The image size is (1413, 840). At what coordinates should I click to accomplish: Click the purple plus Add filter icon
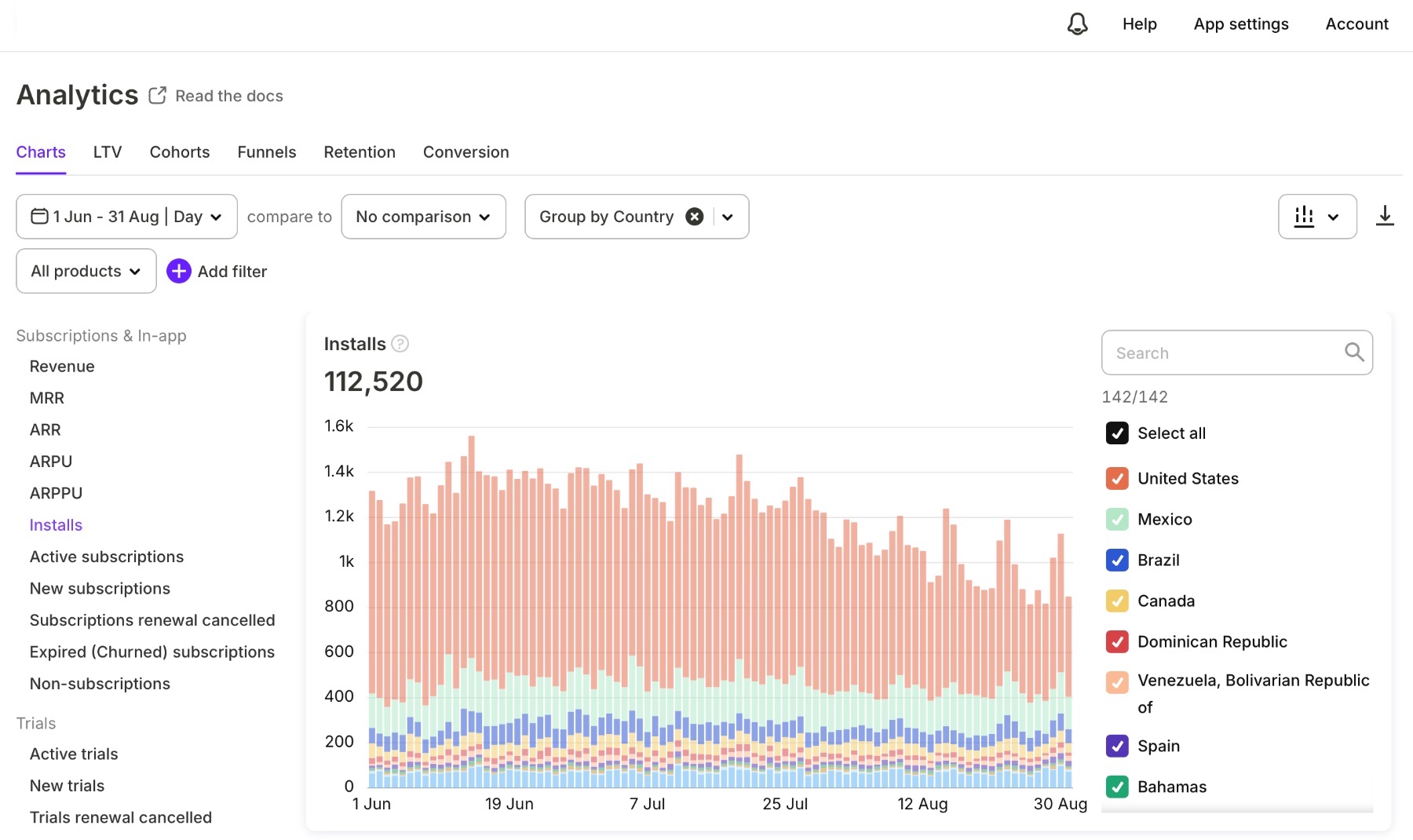179,271
